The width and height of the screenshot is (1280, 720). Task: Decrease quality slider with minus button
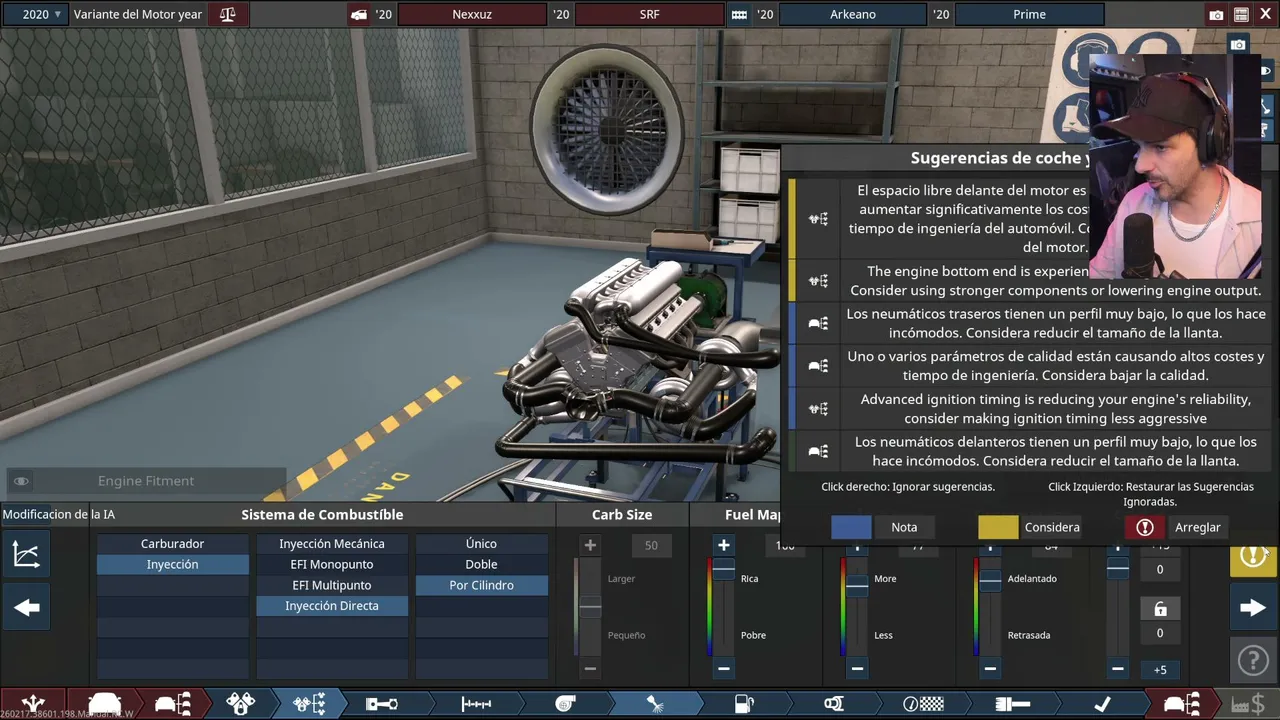[1118, 668]
